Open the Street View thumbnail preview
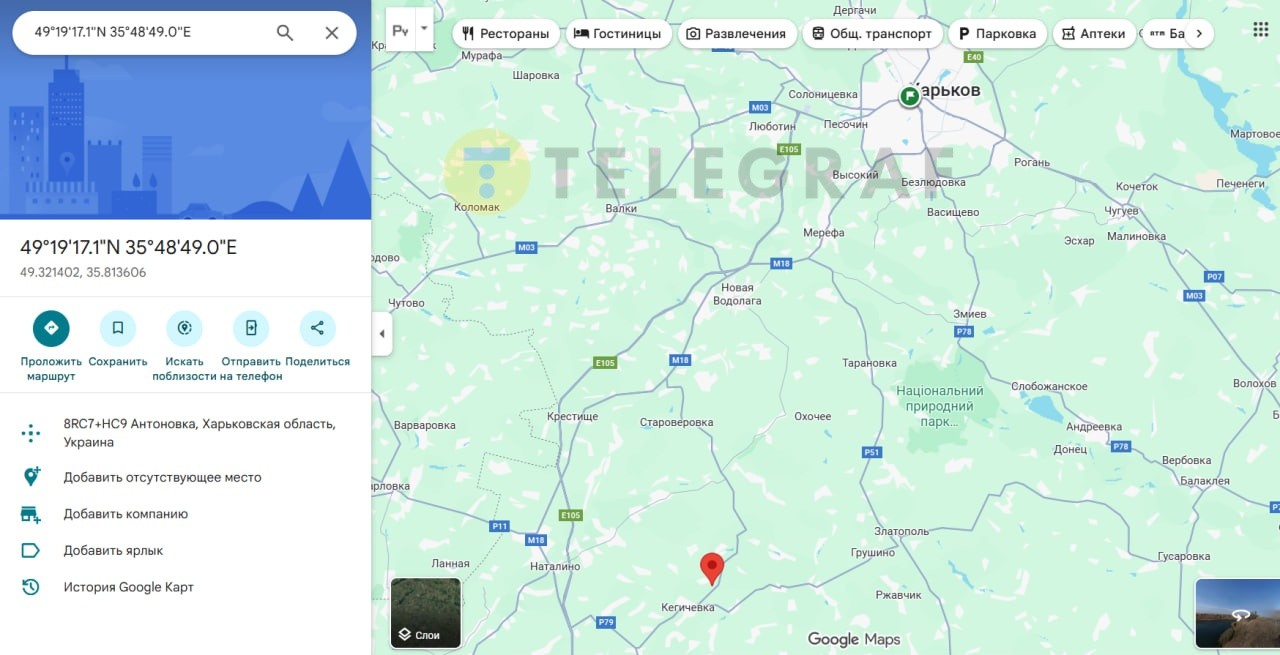 1238,613
